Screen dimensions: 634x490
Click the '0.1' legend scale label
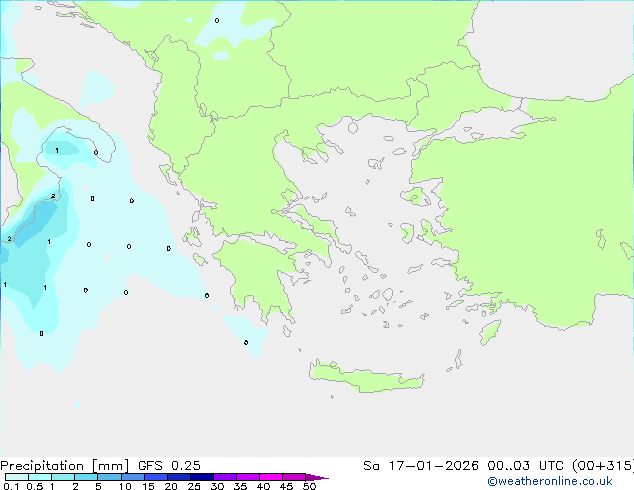(x=11, y=486)
